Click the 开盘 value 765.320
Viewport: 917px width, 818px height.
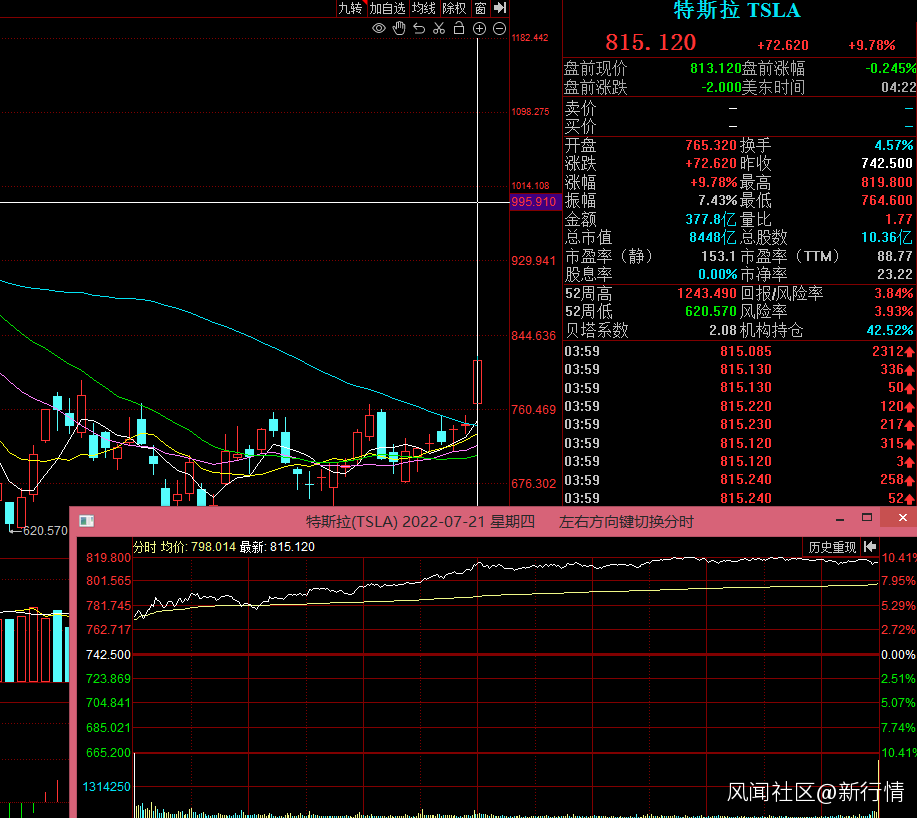[x=710, y=145]
